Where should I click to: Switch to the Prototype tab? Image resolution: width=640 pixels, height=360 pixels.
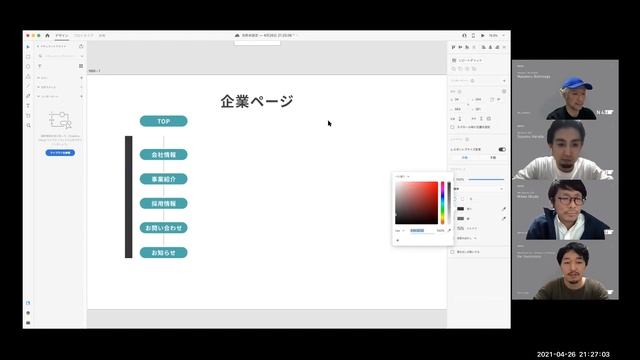84,36
